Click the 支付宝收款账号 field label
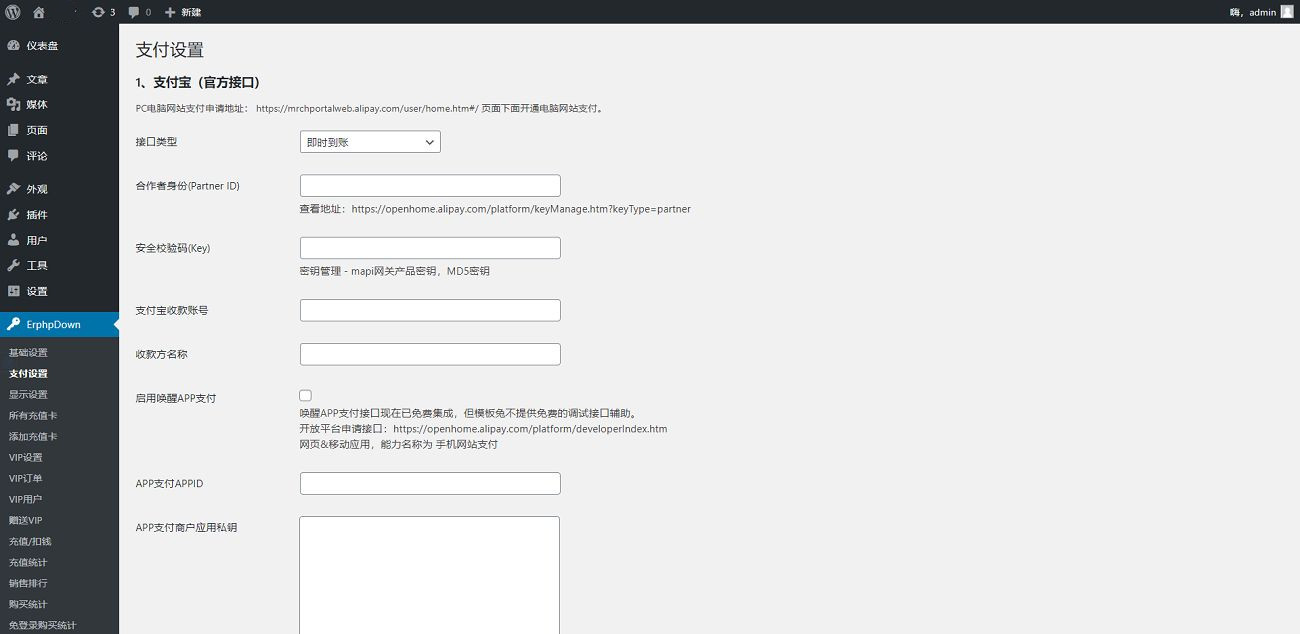The height and width of the screenshot is (634, 1300). pos(172,310)
